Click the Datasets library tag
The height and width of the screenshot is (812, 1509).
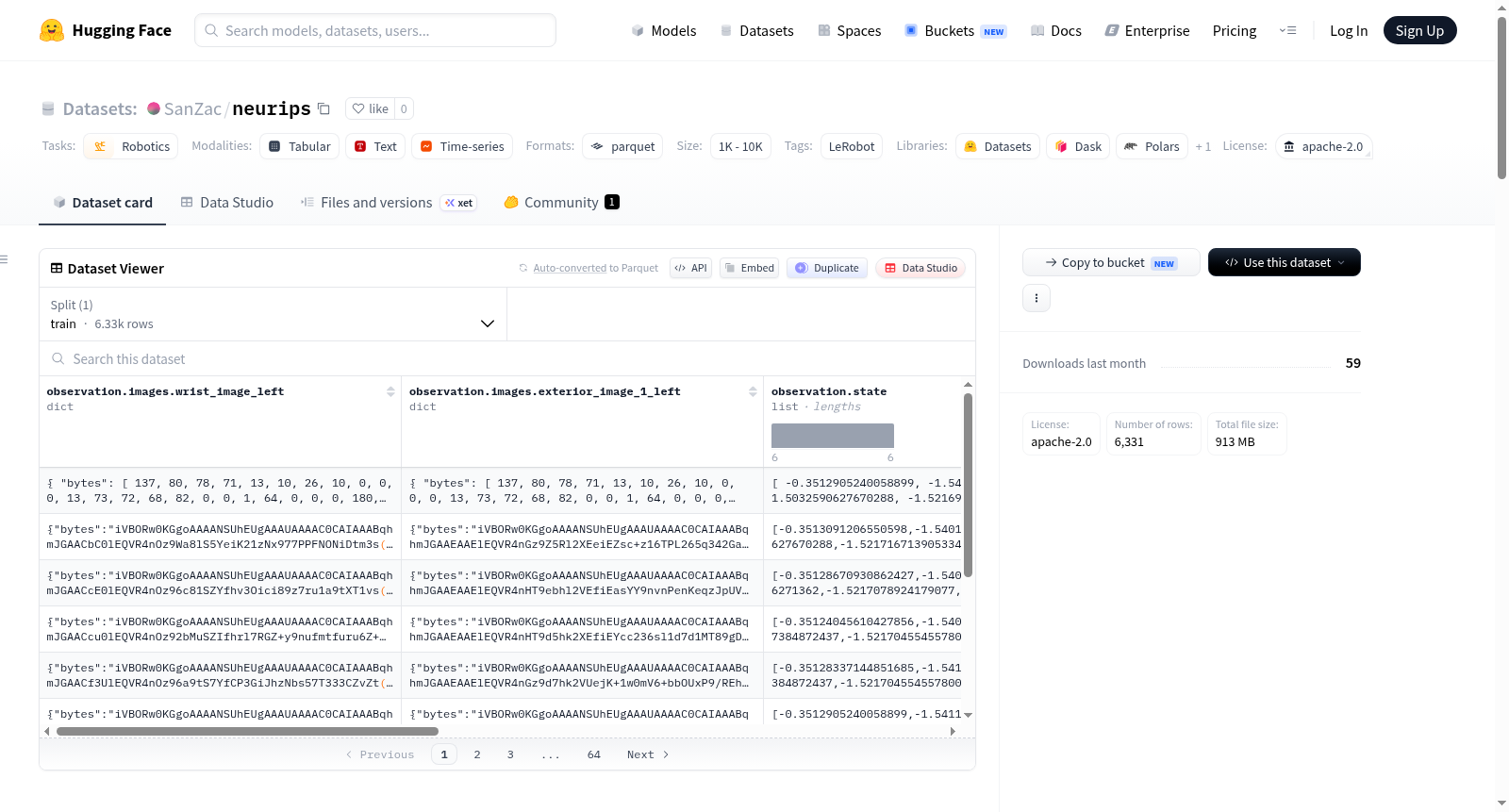coord(998,146)
